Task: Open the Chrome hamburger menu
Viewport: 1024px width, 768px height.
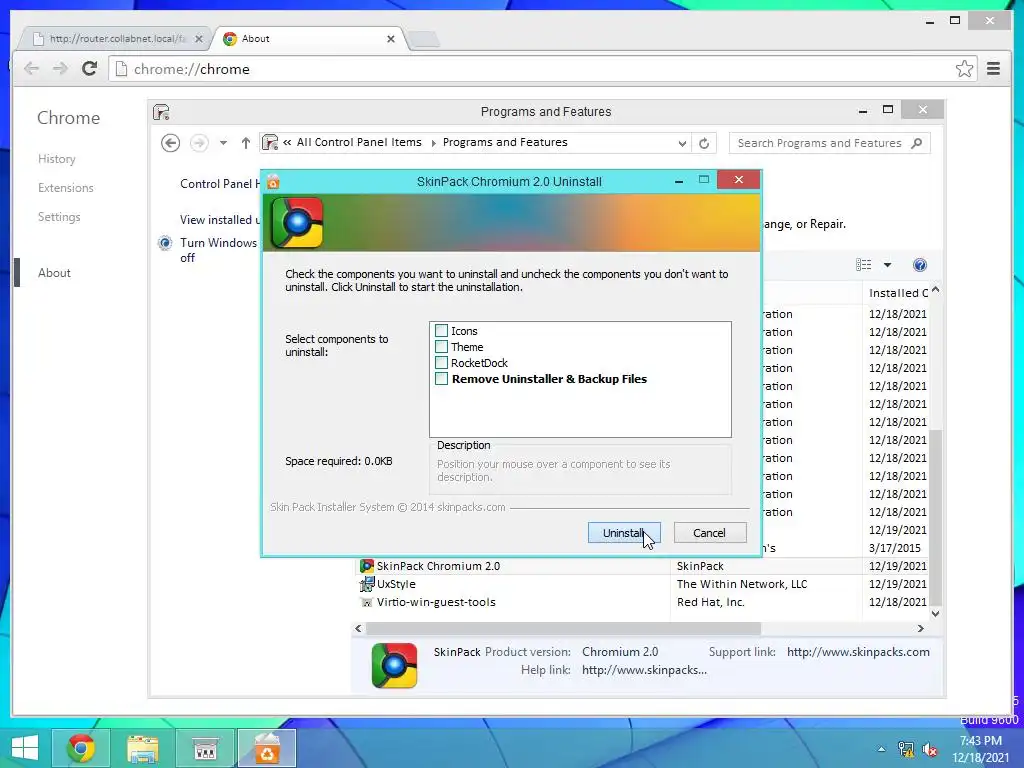Action: coord(993,69)
